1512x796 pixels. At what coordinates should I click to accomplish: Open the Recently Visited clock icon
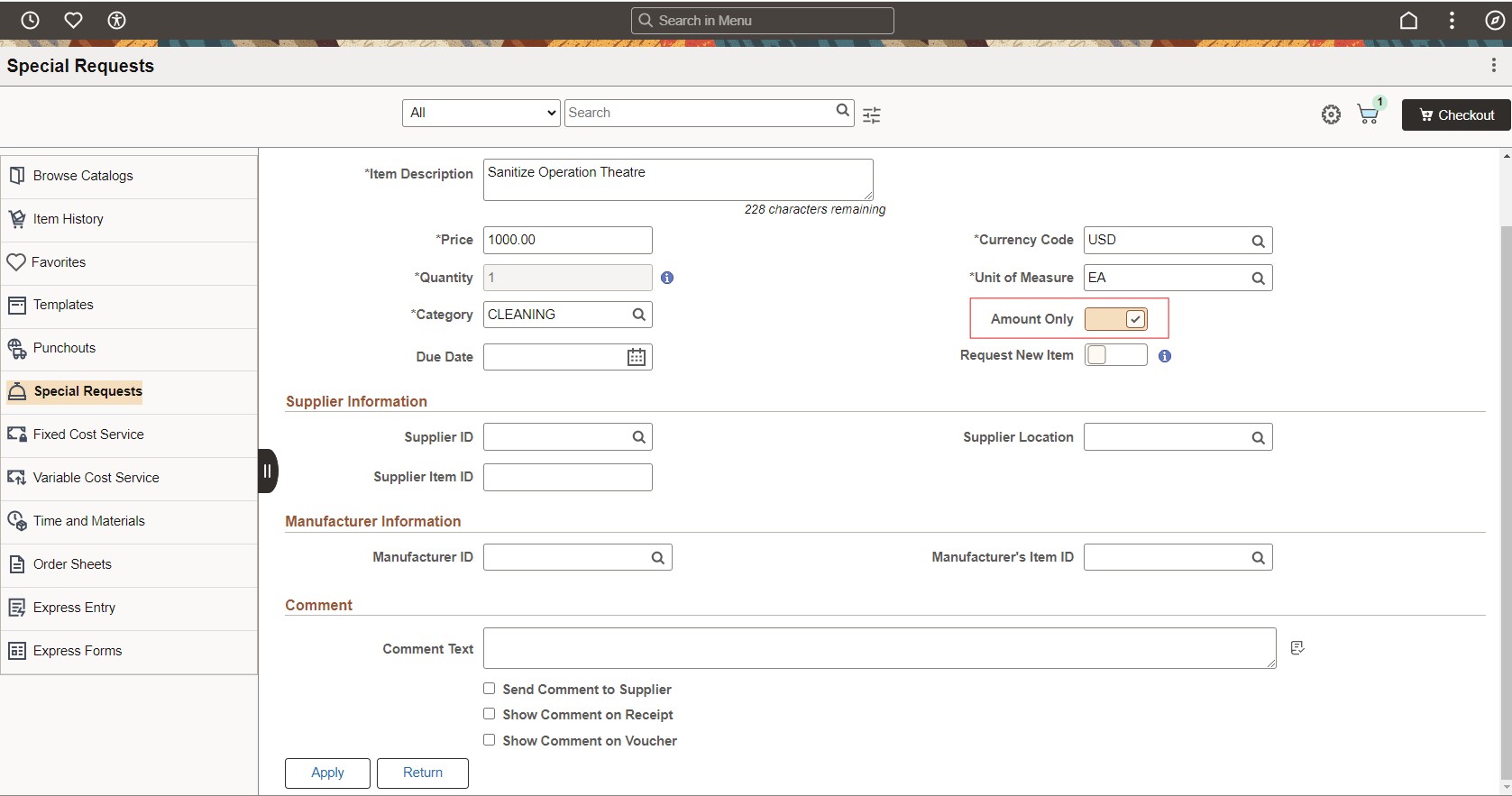(30, 20)
